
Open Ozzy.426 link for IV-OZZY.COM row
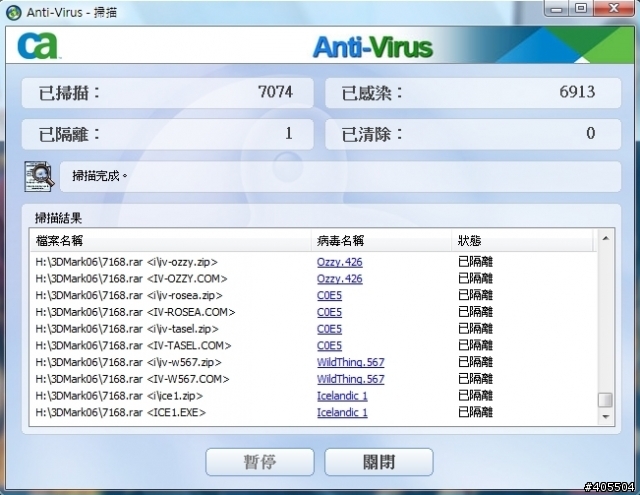point(340,279)
